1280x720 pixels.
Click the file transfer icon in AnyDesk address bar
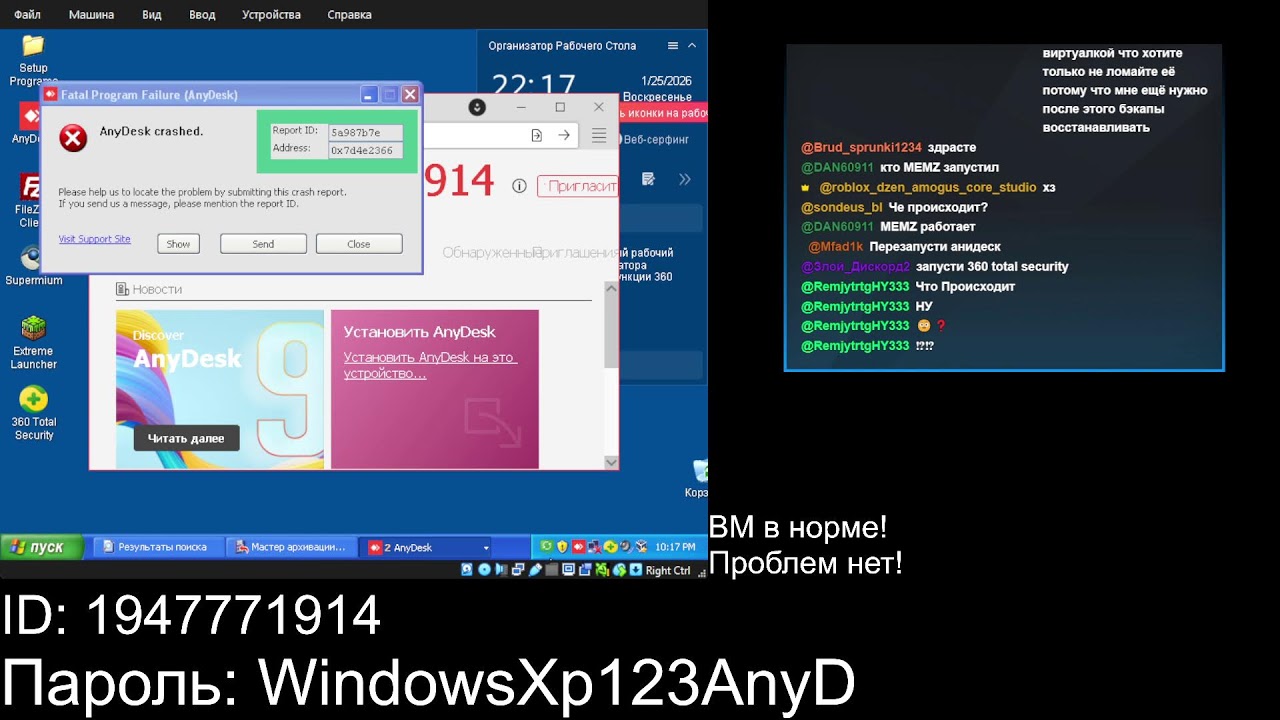537,136
